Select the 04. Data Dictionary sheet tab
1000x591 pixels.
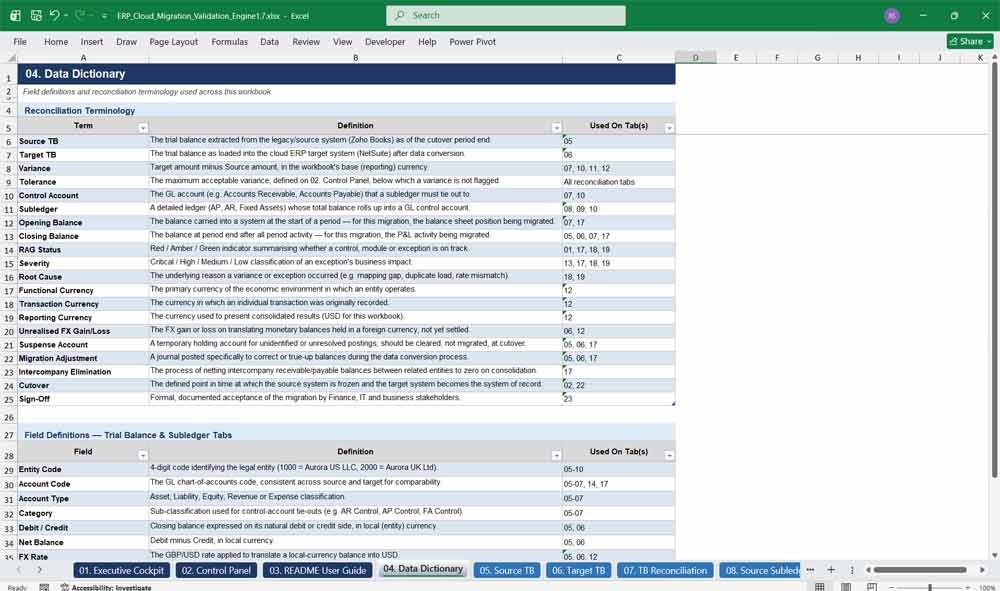(x=423, y=569)
